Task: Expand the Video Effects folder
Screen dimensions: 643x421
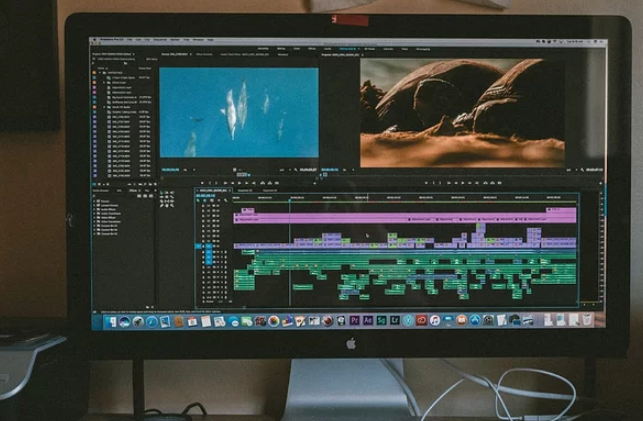Action: tap(95, 218)
